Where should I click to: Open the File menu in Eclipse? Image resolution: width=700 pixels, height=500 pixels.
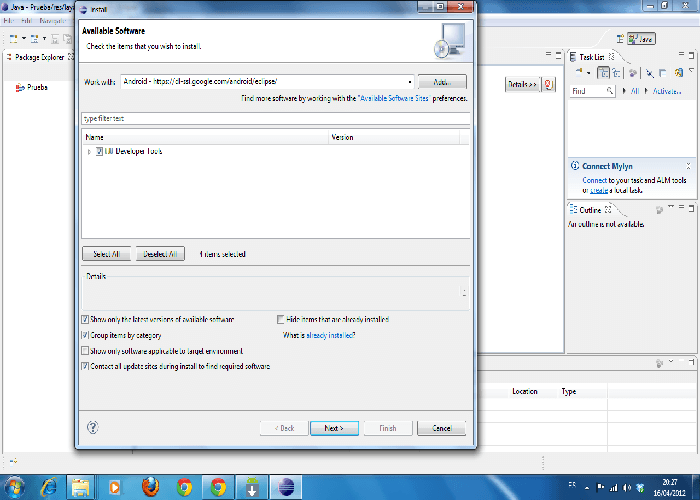[8, 21]
